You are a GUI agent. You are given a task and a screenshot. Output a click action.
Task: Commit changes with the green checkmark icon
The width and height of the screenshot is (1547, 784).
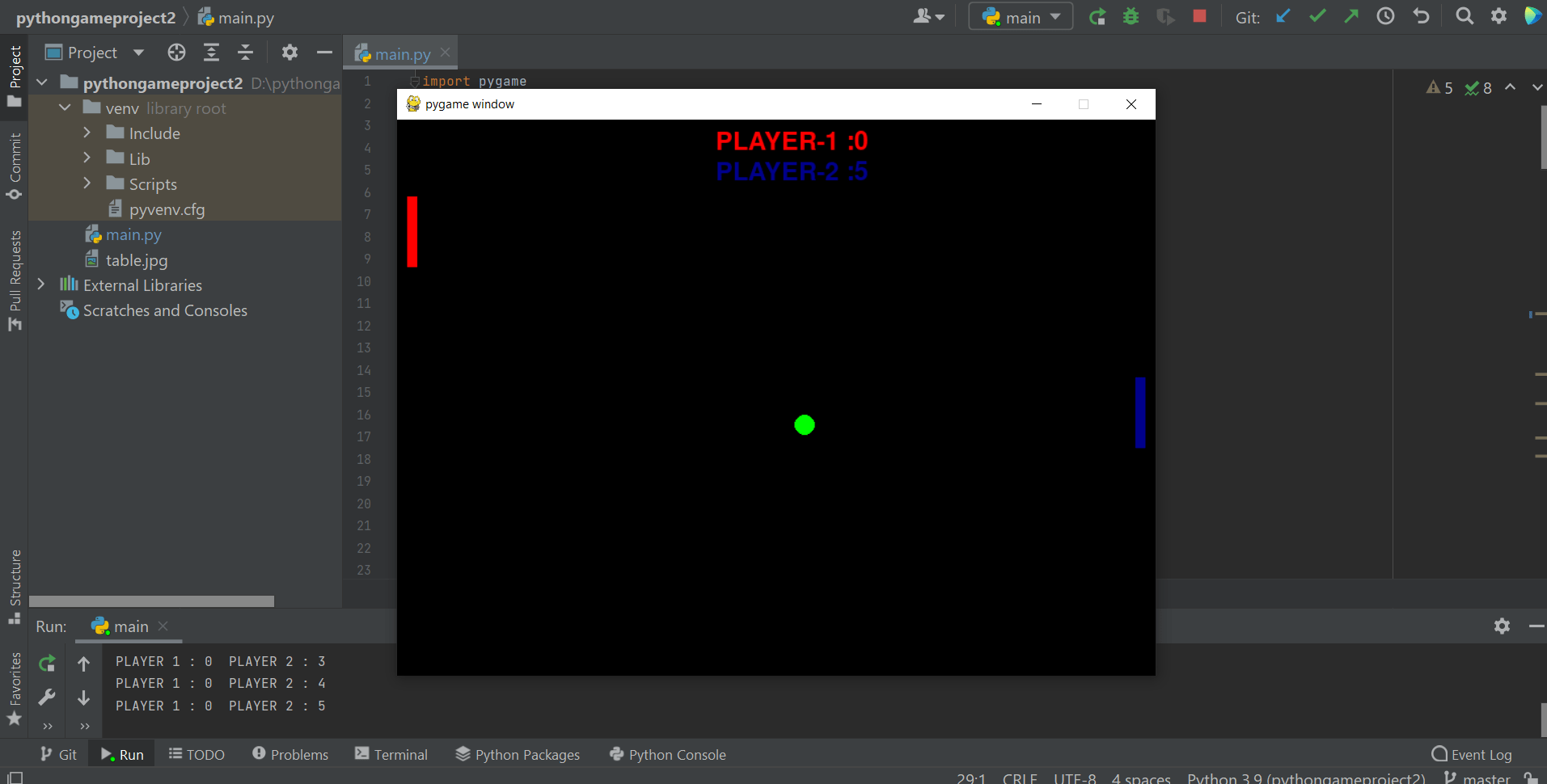(x=1318, y=16)
